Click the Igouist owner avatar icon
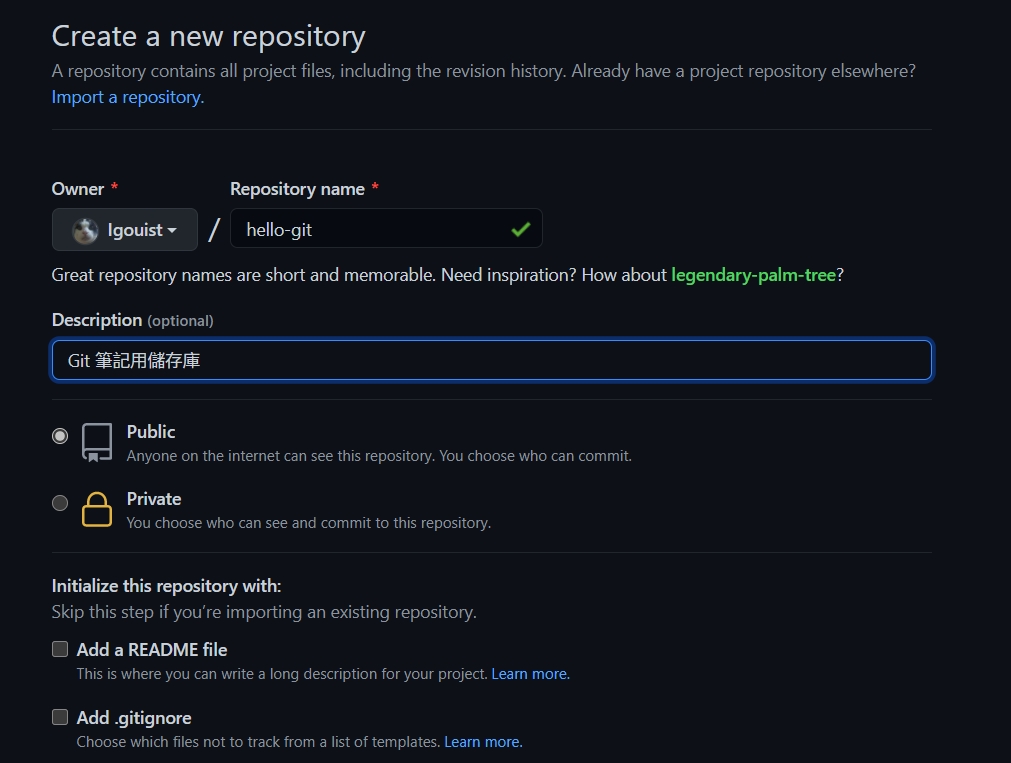Screen dimensions: 1011x763 tap(85, 230)
